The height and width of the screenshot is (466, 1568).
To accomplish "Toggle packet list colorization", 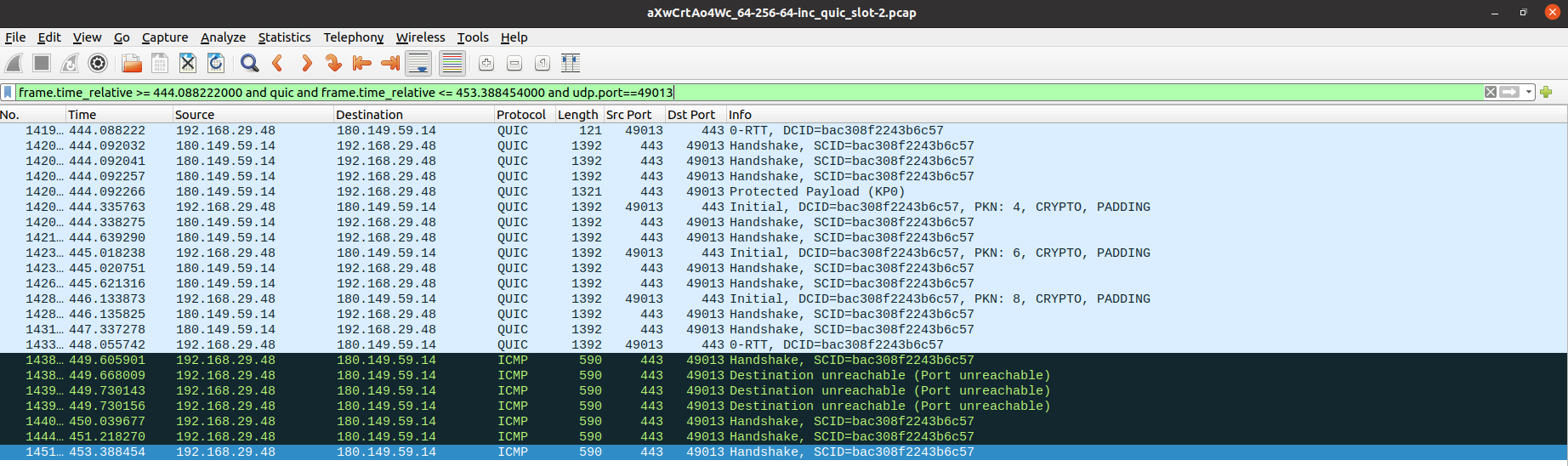I will (x=452, y=63).
